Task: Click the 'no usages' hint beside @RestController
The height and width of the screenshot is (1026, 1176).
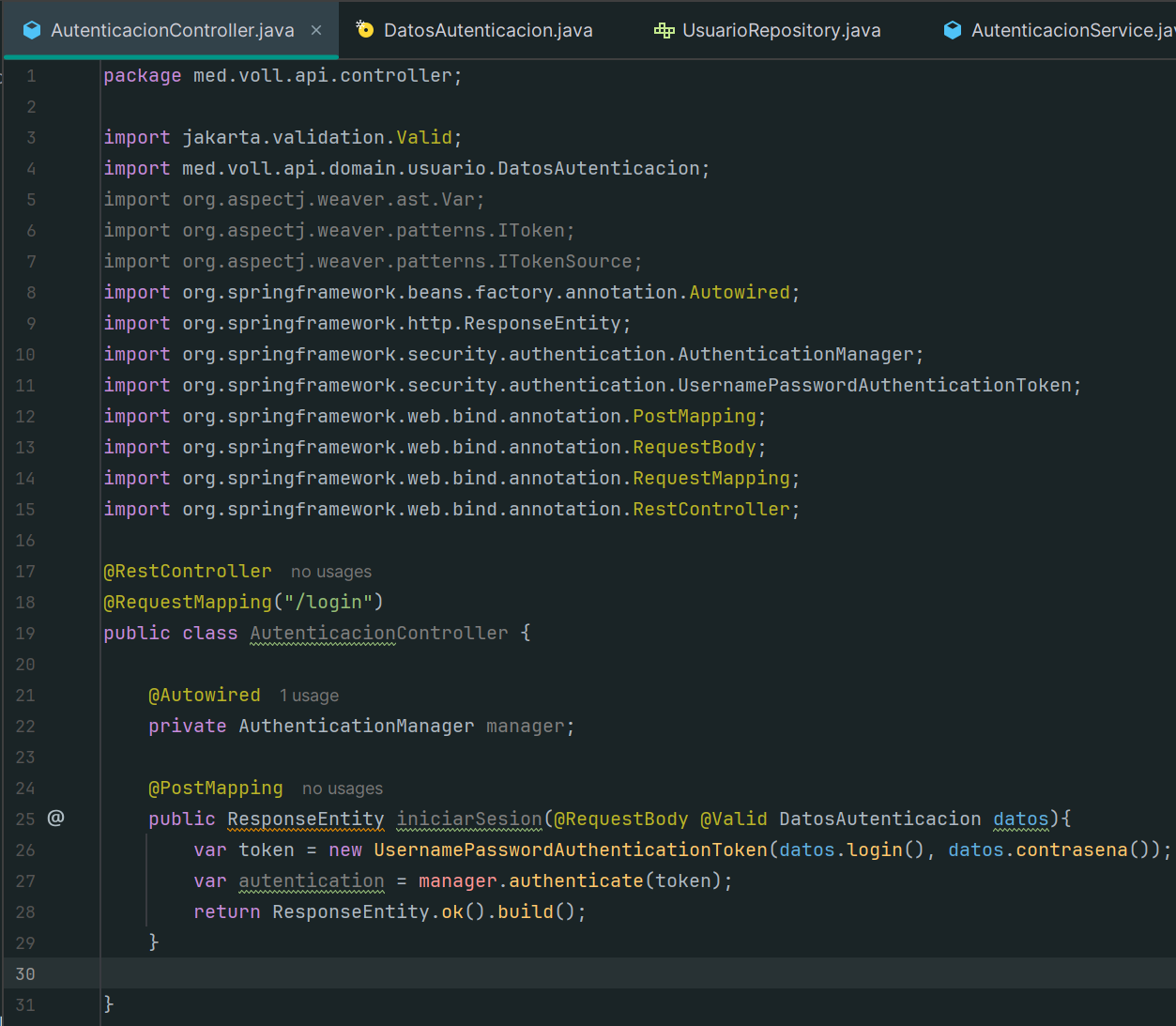Action: point(331,572)
